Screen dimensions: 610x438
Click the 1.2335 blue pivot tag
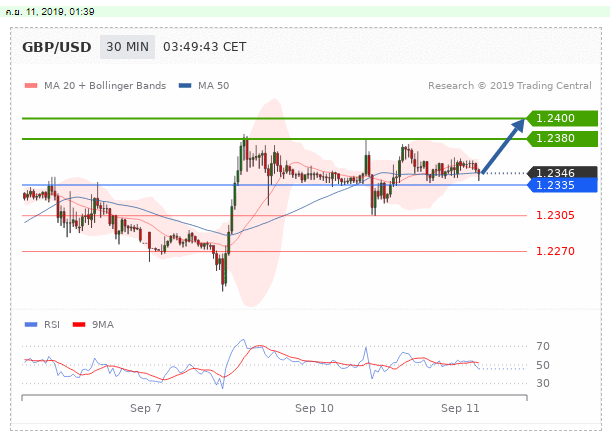point(562,185)
